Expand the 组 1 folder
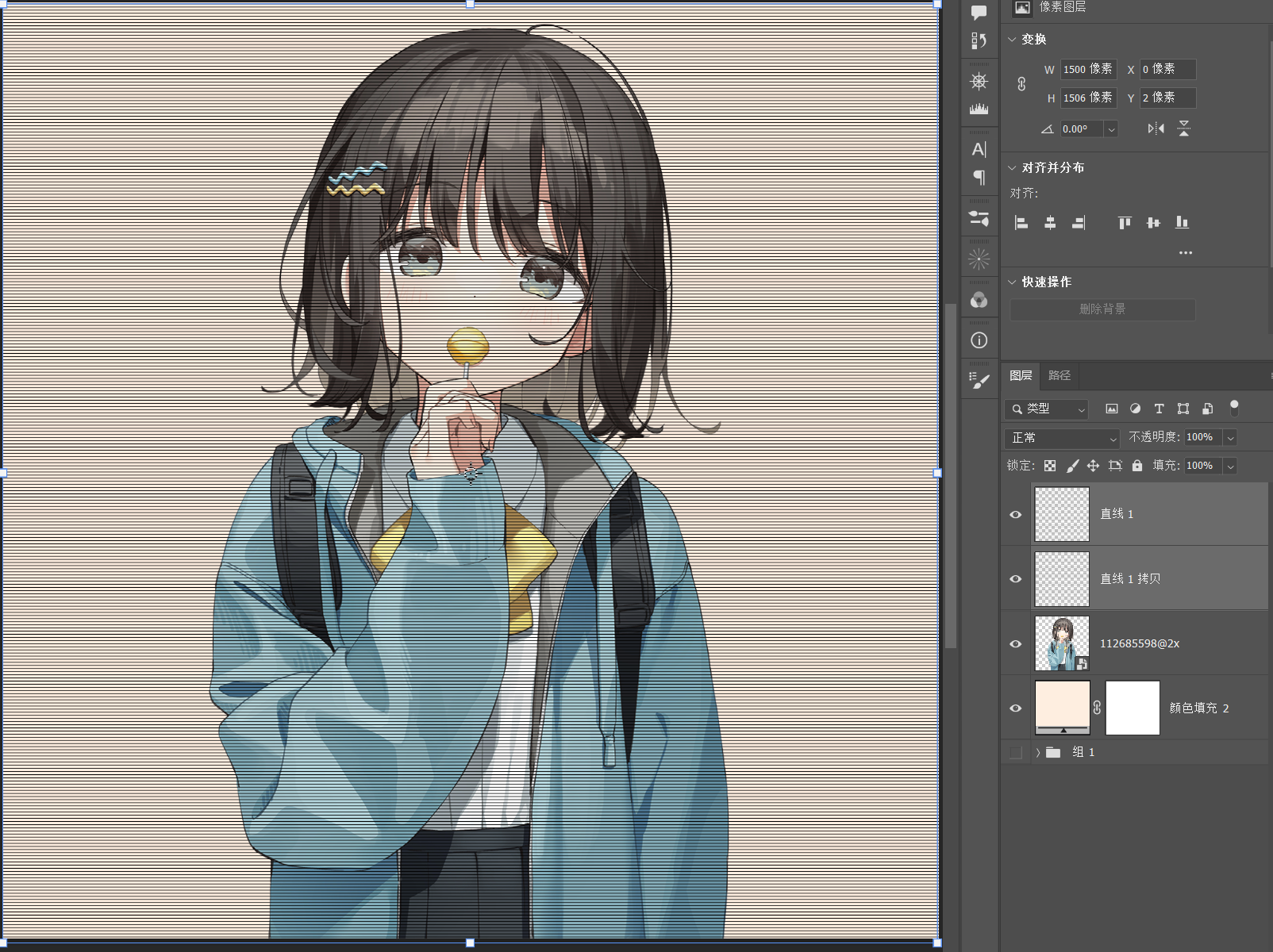The image size is (1273, 952). point(1037,752)
